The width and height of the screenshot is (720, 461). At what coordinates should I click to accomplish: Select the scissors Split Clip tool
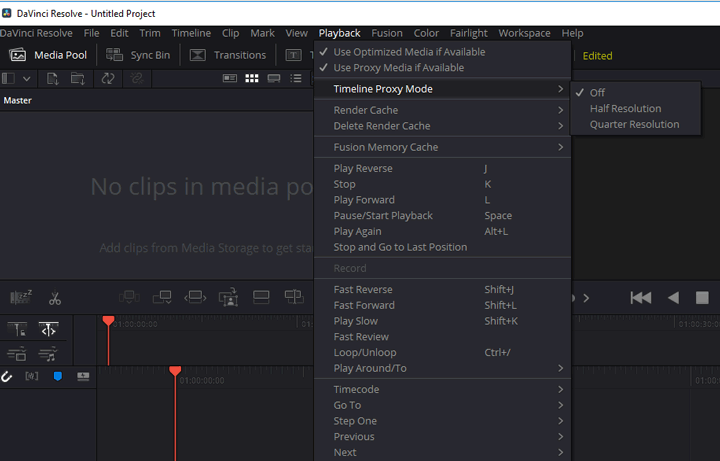point(54,298)
